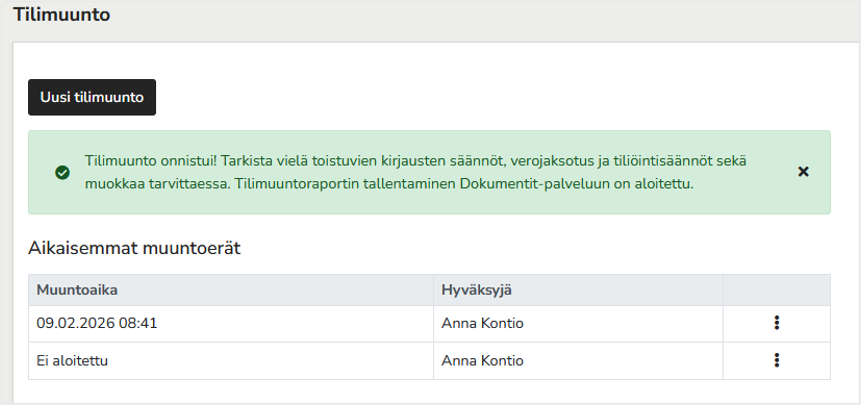
Task: Click the Hyväksyjä column header
Action: [x=476, y=290]
